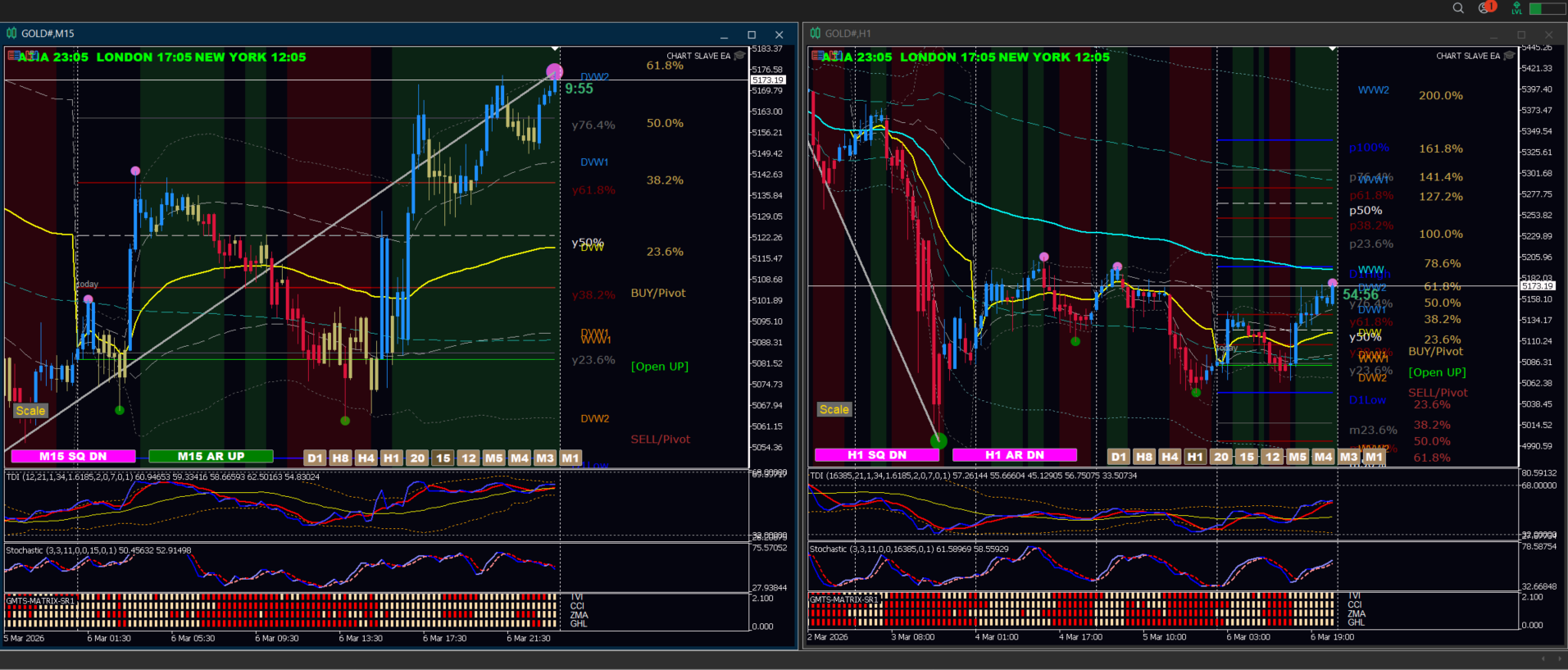Image resolution: width=1568 pixels, height=670 pixels.
Task: Open the search magnifier icon
Action: [x=1458, y=8]
